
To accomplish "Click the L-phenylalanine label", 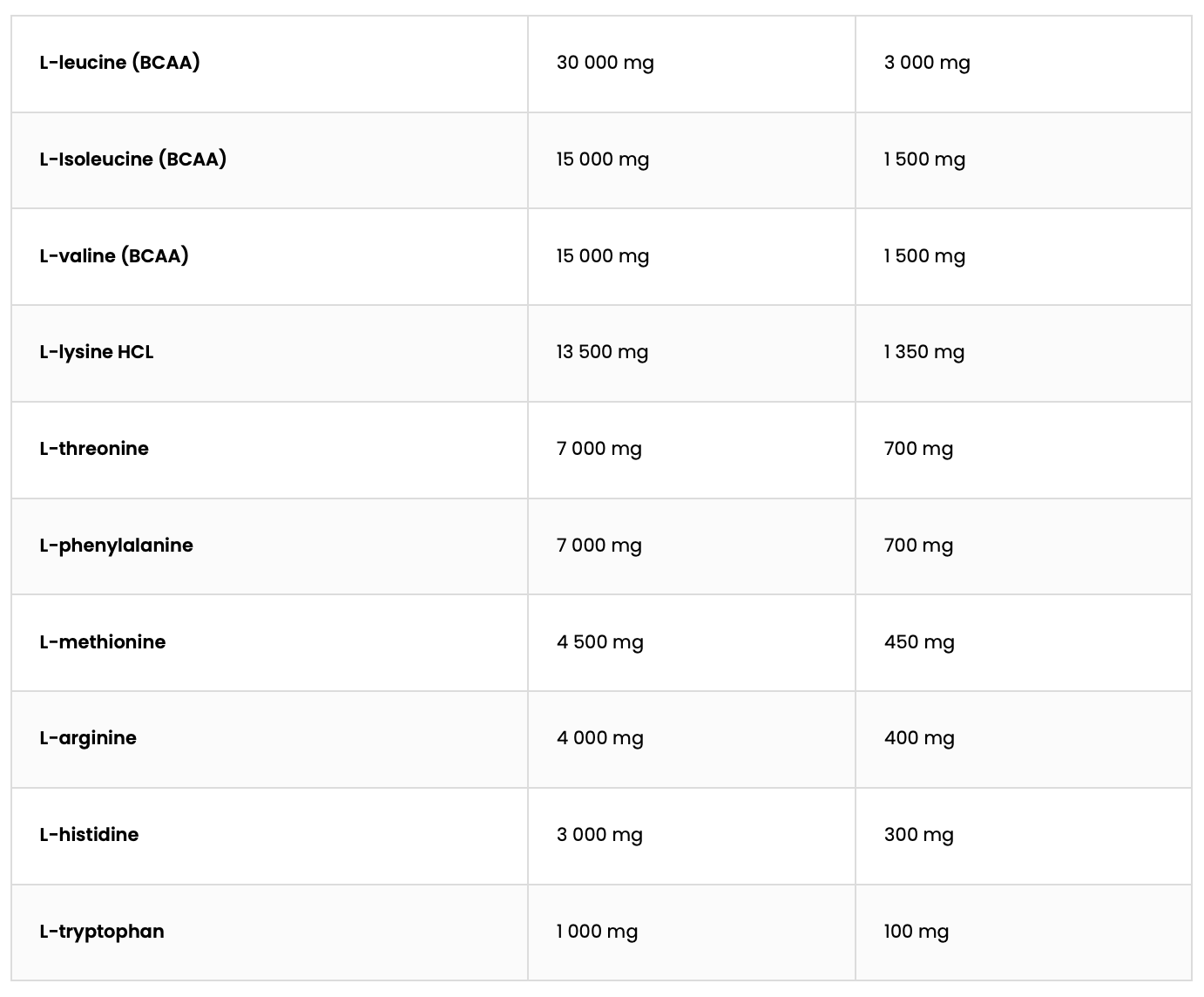I will pos(117,546).
